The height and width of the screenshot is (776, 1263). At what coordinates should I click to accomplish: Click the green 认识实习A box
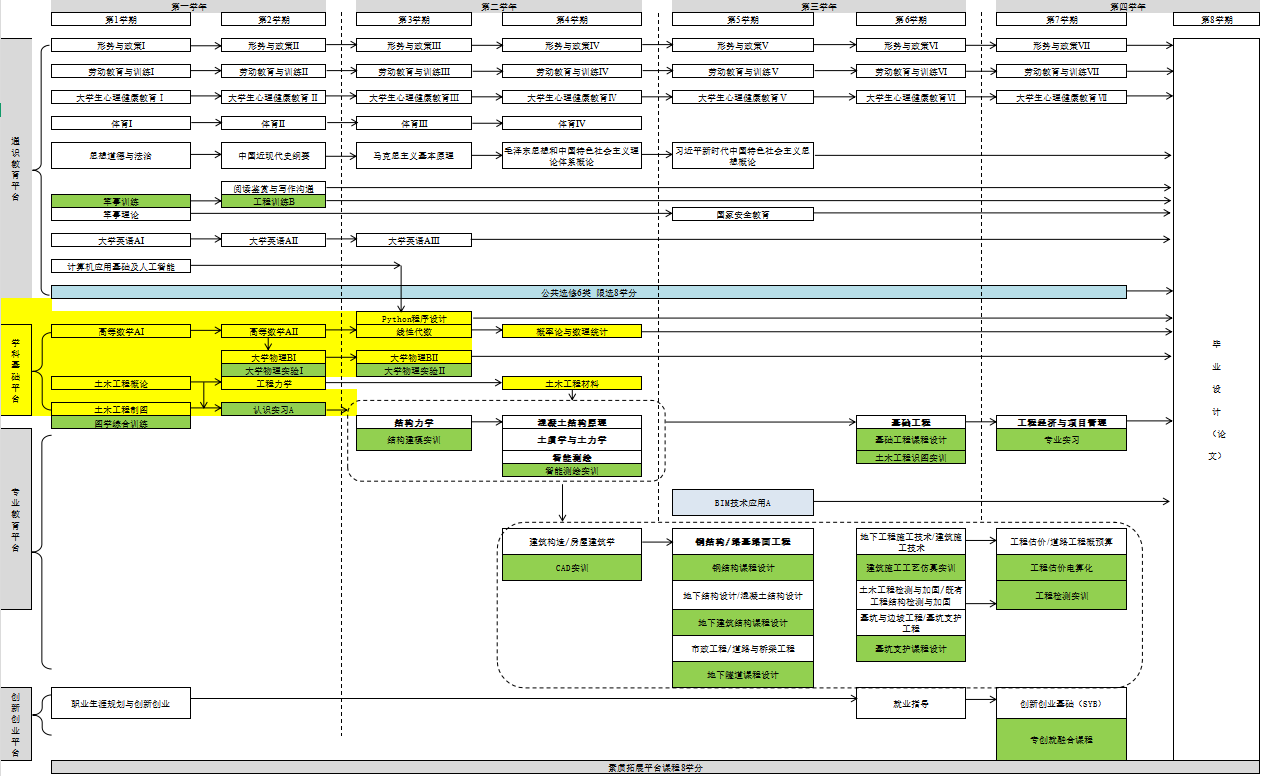click(273, 409)
